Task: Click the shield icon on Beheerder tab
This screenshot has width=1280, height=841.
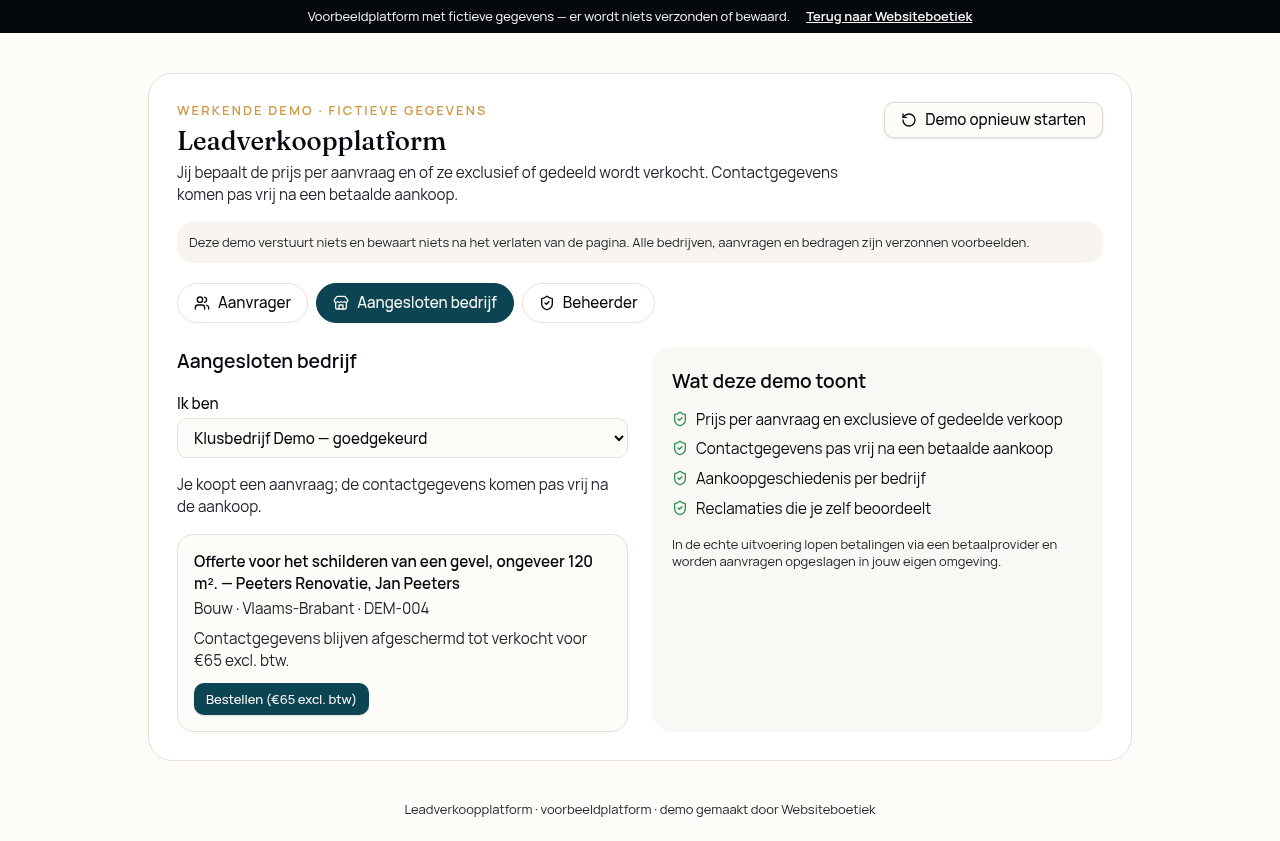Action: pos(547,303)
